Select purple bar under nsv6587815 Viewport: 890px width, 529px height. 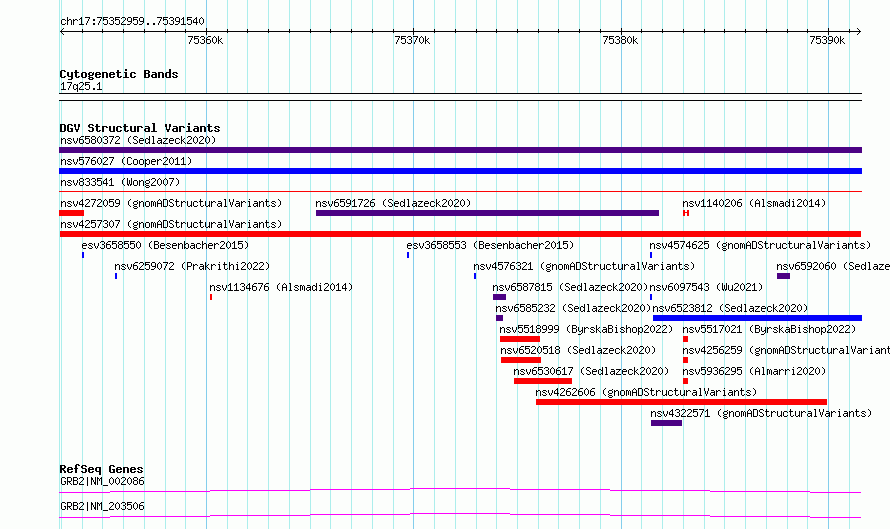(499, 297)
